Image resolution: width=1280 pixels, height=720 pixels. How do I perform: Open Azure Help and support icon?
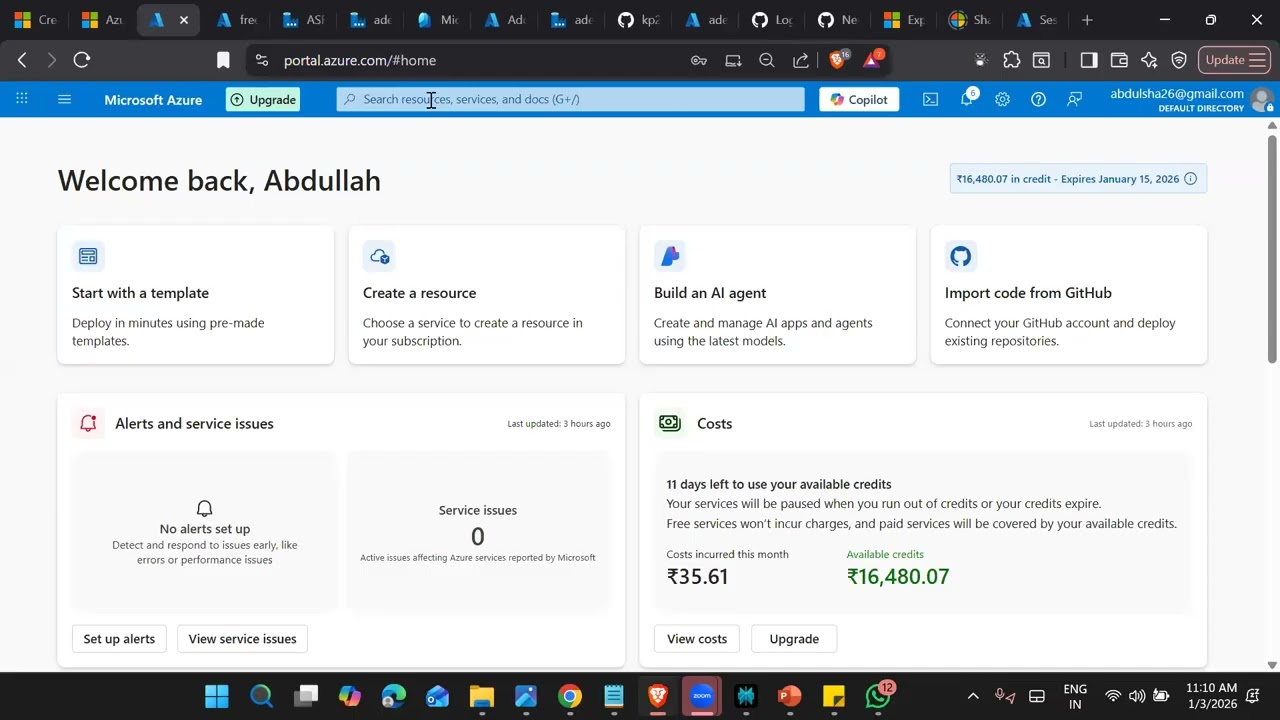[x=1038, y=99]
